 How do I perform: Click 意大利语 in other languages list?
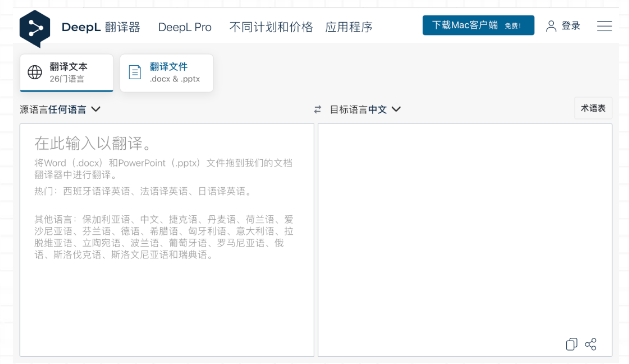point(256,231)
